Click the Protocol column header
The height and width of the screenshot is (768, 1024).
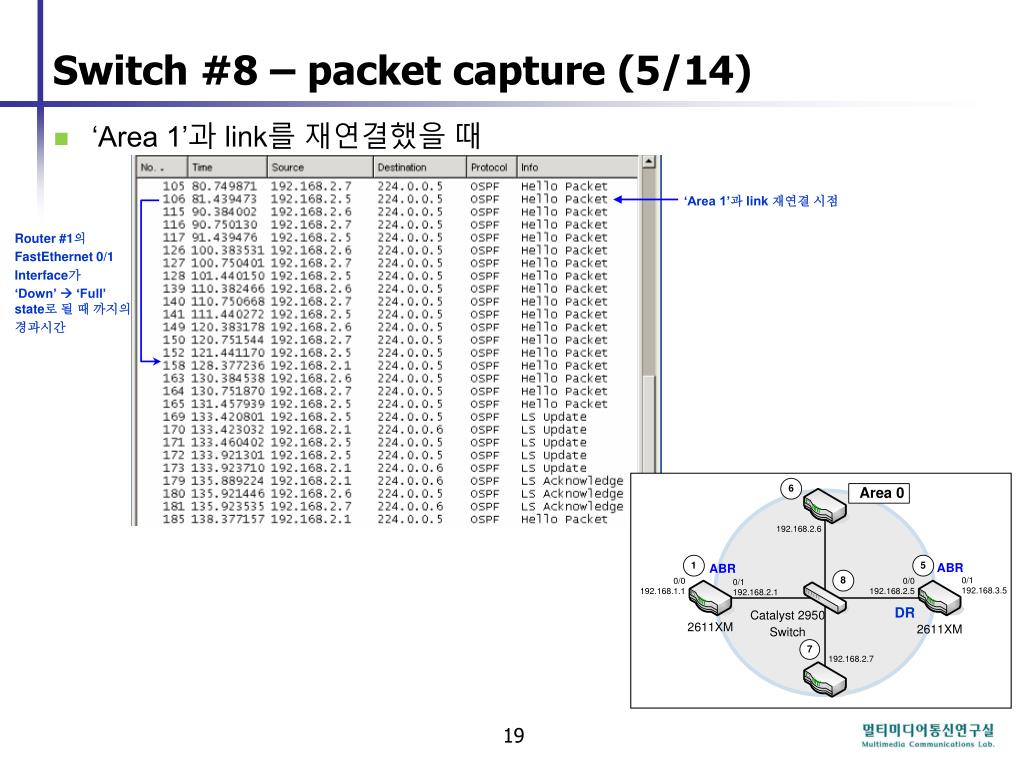click(492, 167)
